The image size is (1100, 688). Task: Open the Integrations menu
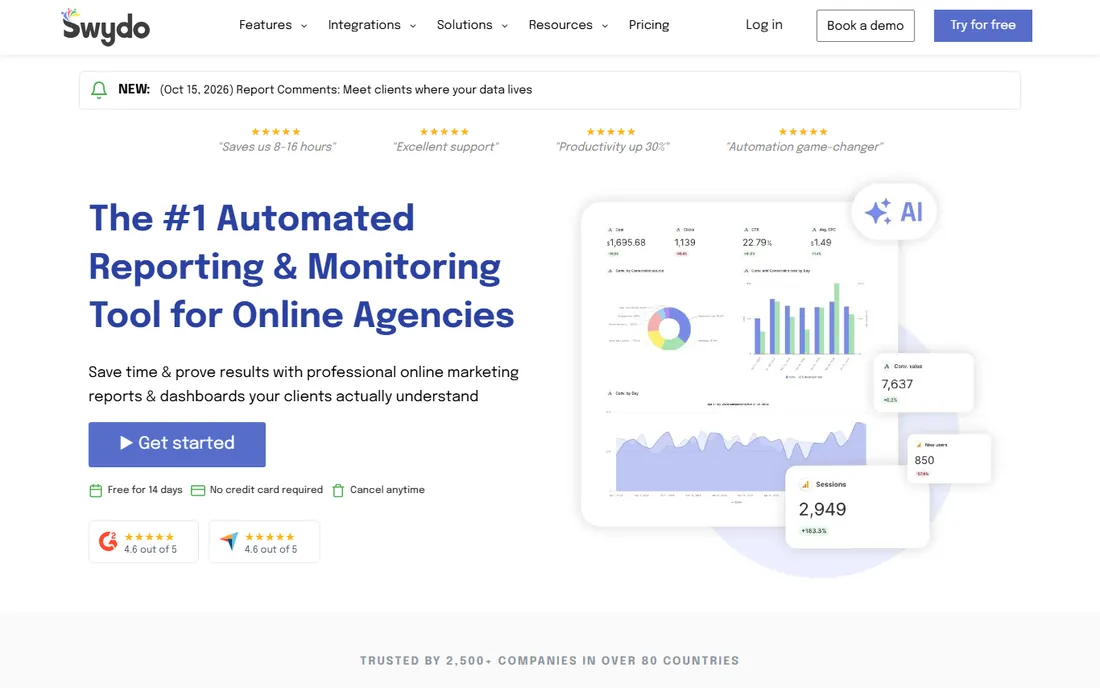tap(364, 25)
